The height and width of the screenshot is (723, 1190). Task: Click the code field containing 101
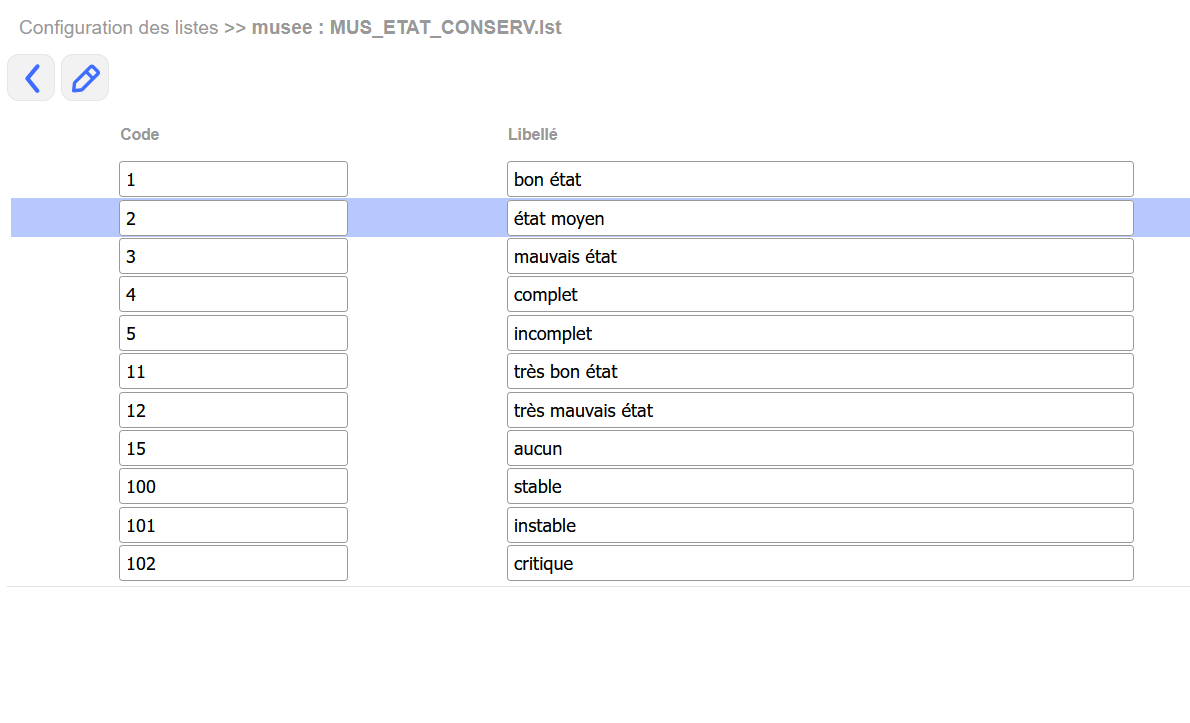coord(233,525)
